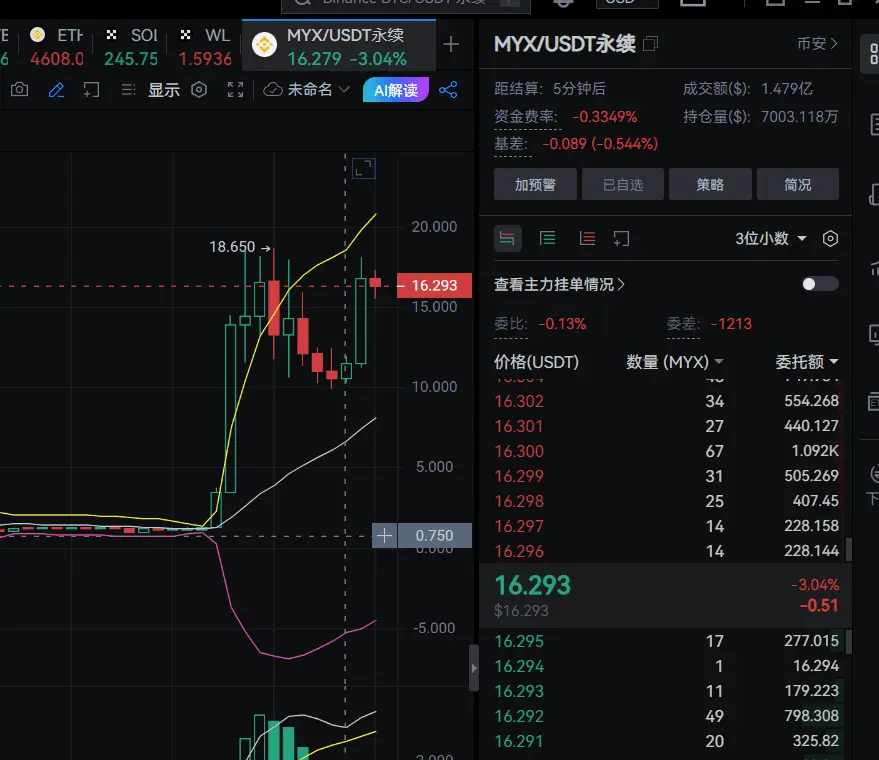
Task: Click the add-panel square icon in chart toolbar
Action: 91,90
